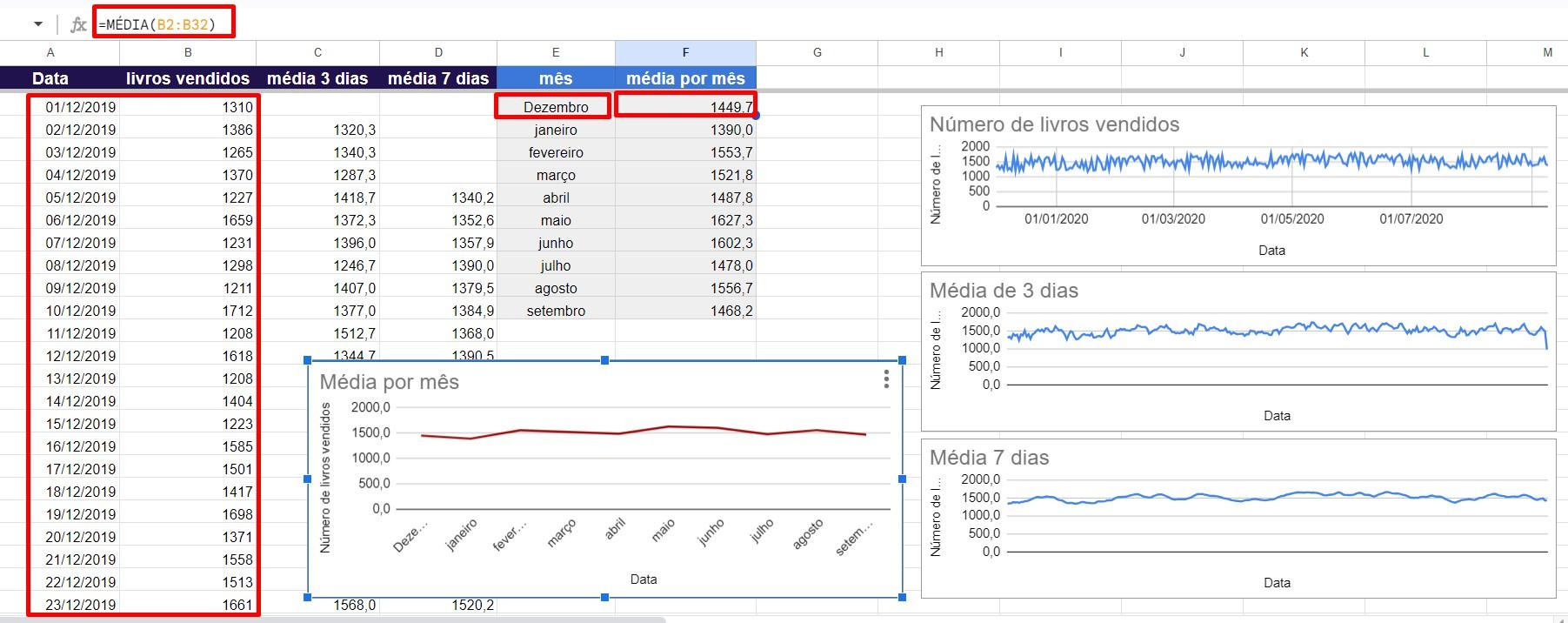The height and width of the screenshot is (623, 1568).
Task: Click the fx formula icon
Action: pyautogui.click(x=78, y=24)
